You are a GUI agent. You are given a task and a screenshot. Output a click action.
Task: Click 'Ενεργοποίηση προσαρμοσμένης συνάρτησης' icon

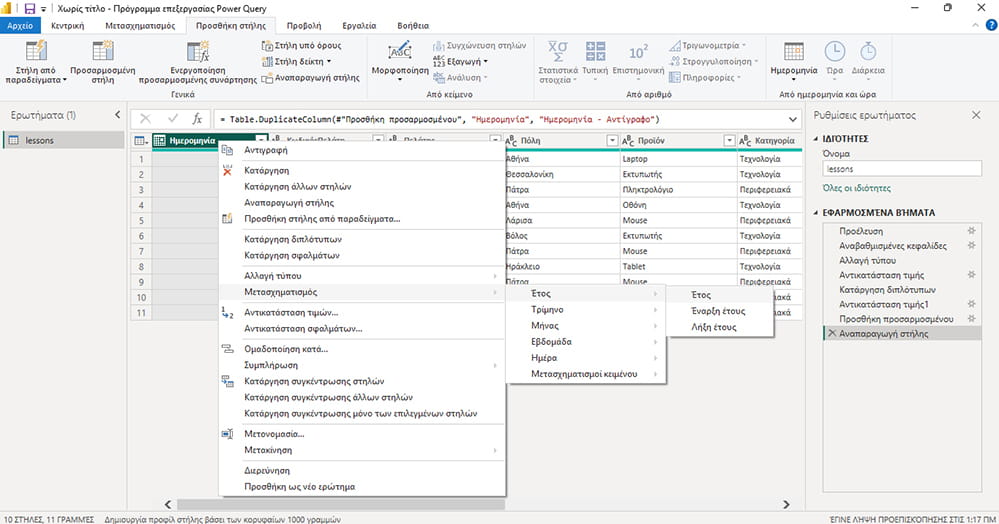198,51
